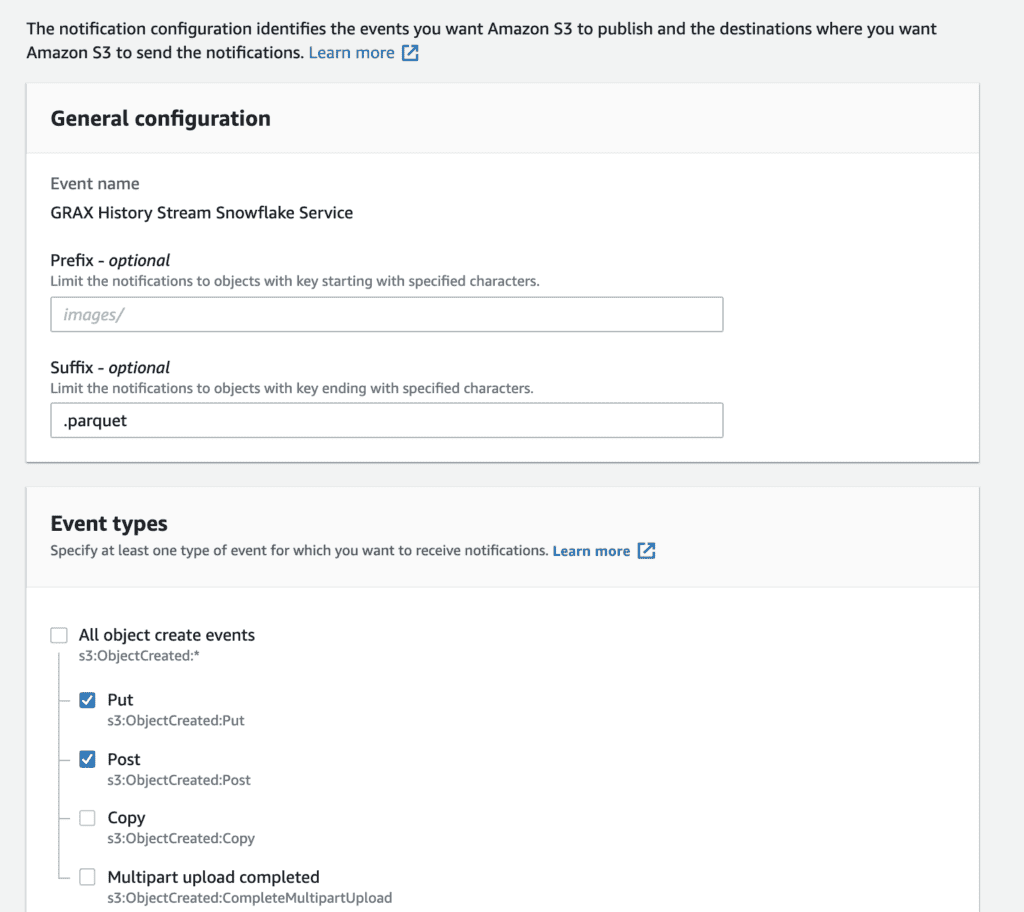Select the GRAX History Stream Snowflake Service name
The width and height of the screenshot is (1024, 912).
(x=202, y=213)
